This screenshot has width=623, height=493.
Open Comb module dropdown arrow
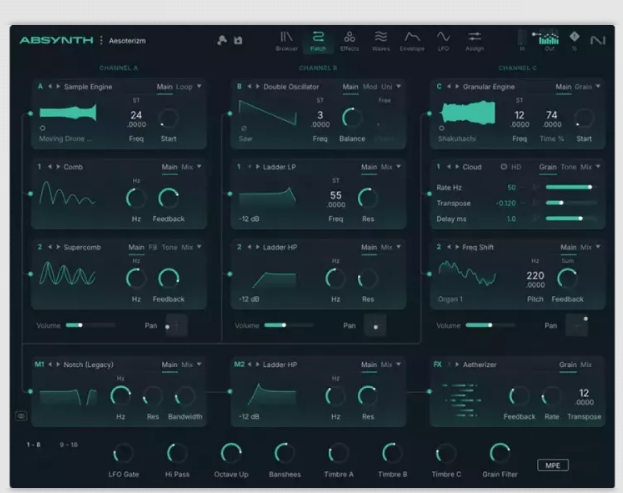coord(199,166)
